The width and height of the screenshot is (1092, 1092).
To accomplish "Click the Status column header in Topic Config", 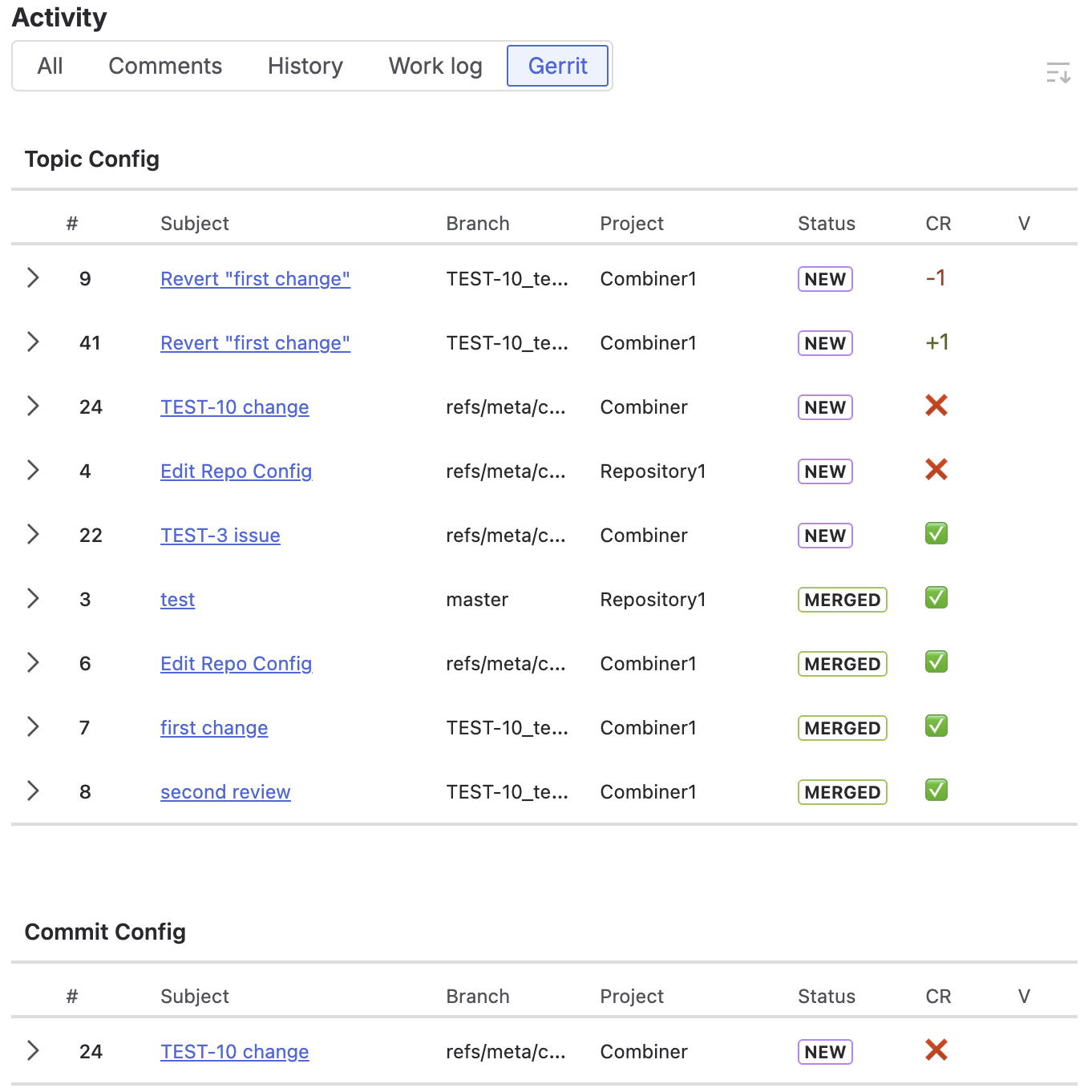I will pos(826,224).
